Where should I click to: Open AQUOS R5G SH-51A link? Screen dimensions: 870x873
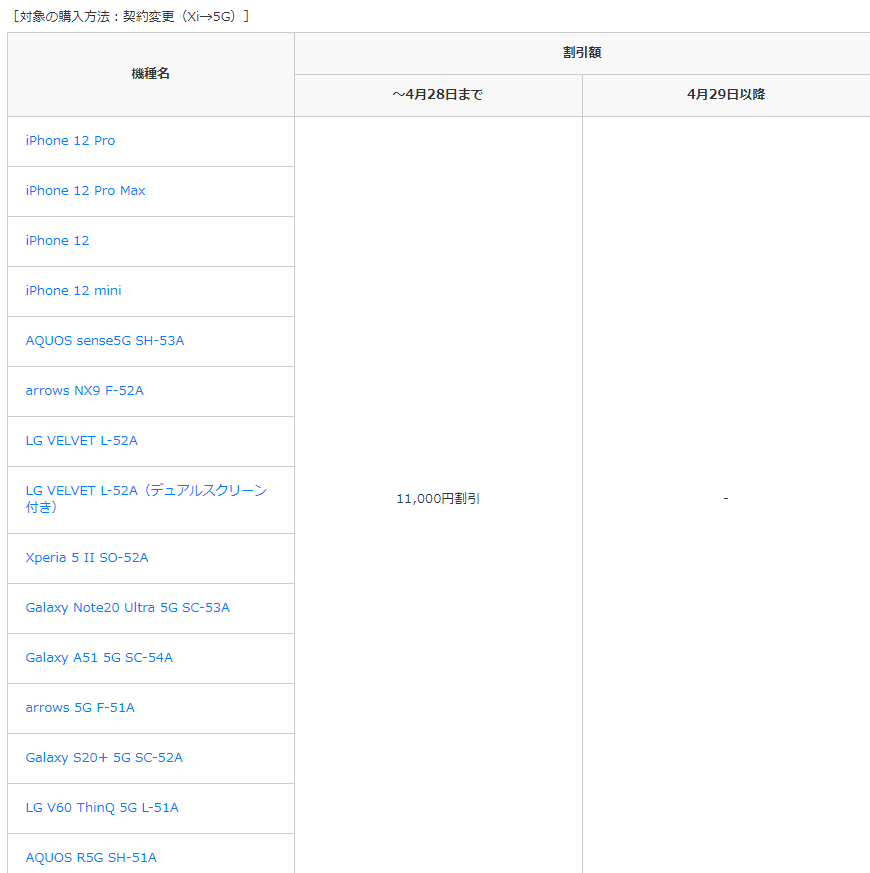[x=91, y=858]
